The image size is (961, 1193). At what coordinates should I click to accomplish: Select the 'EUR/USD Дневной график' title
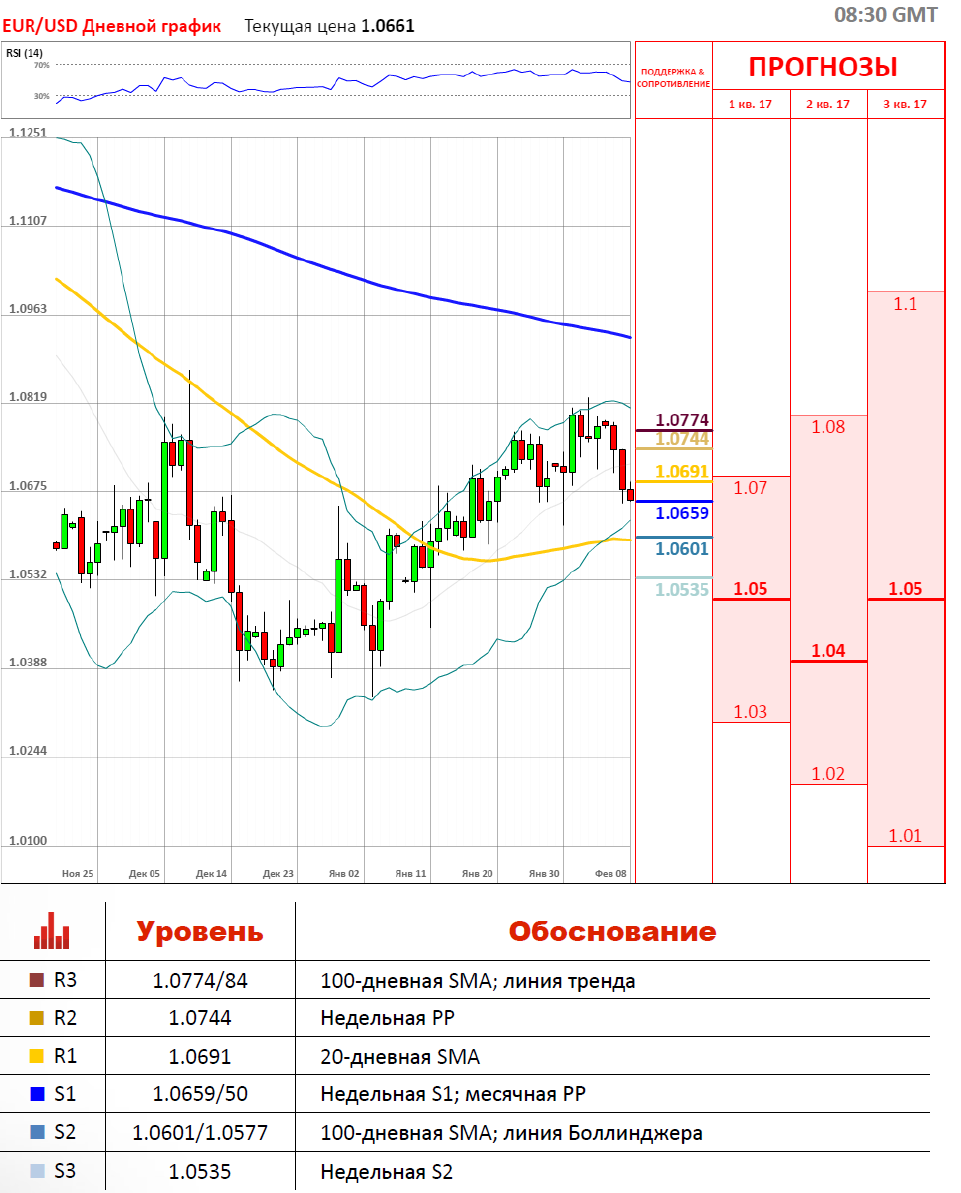[x=111, y=26]
